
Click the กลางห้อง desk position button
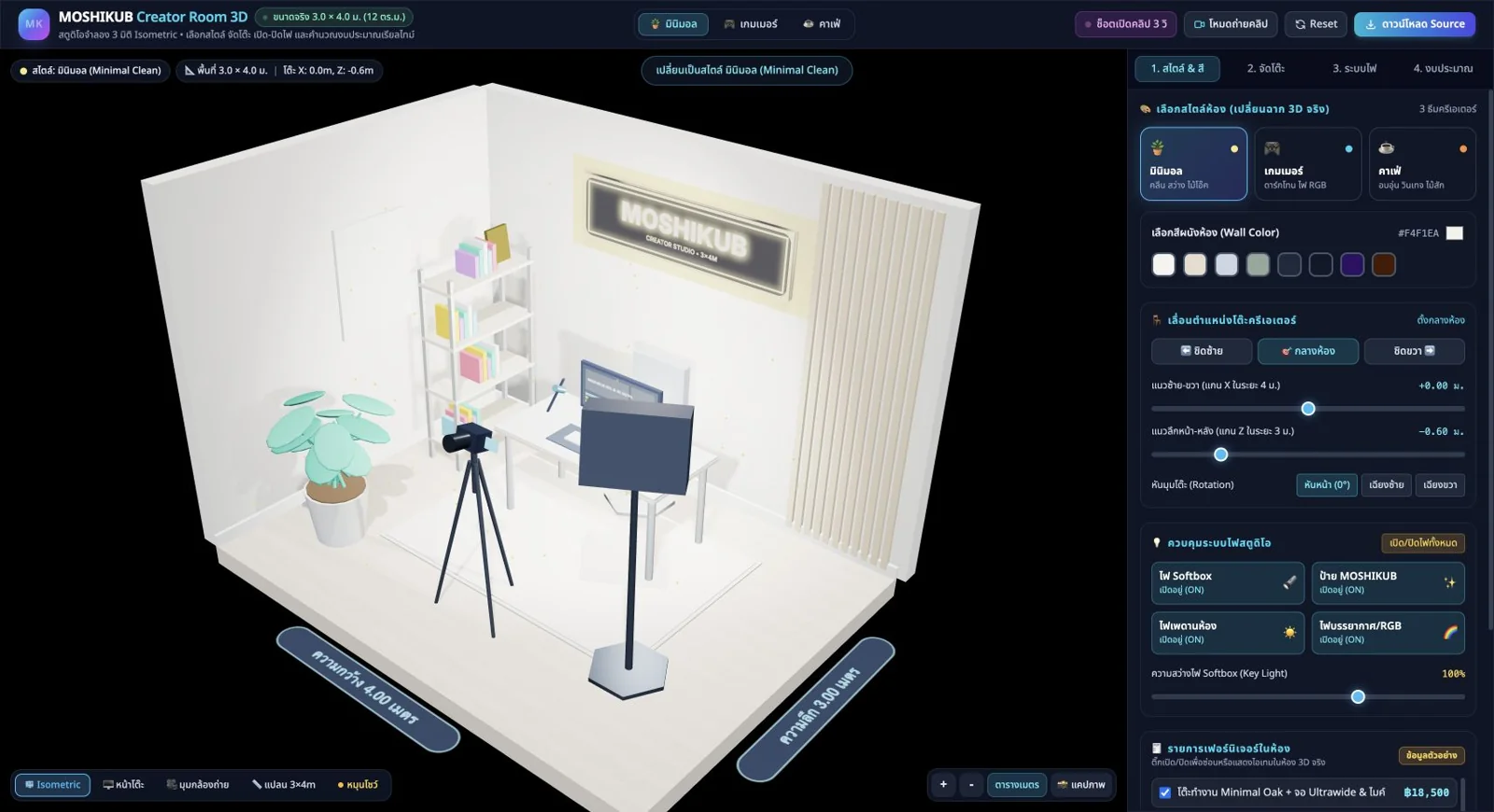1307,351
